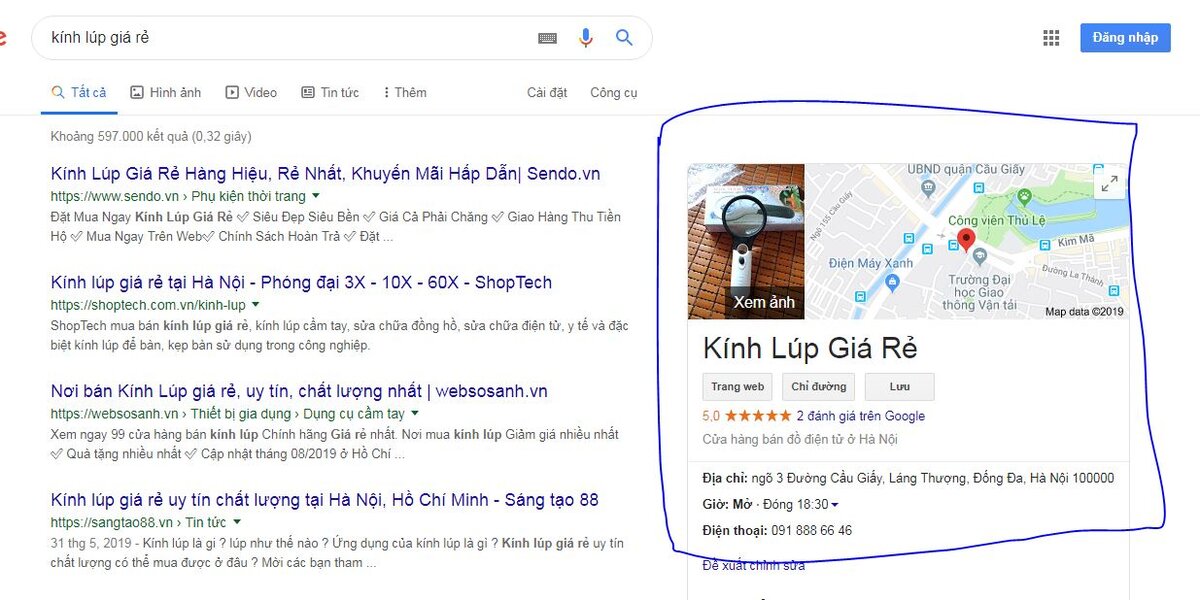Expand opening hours dropdown next to 18:30

coord(835,505)
